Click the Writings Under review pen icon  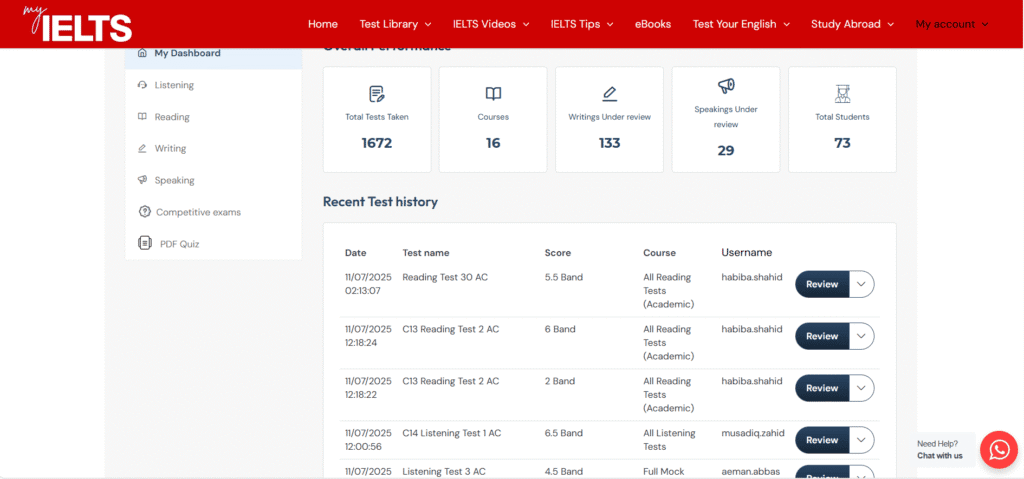tap(609, 94)
